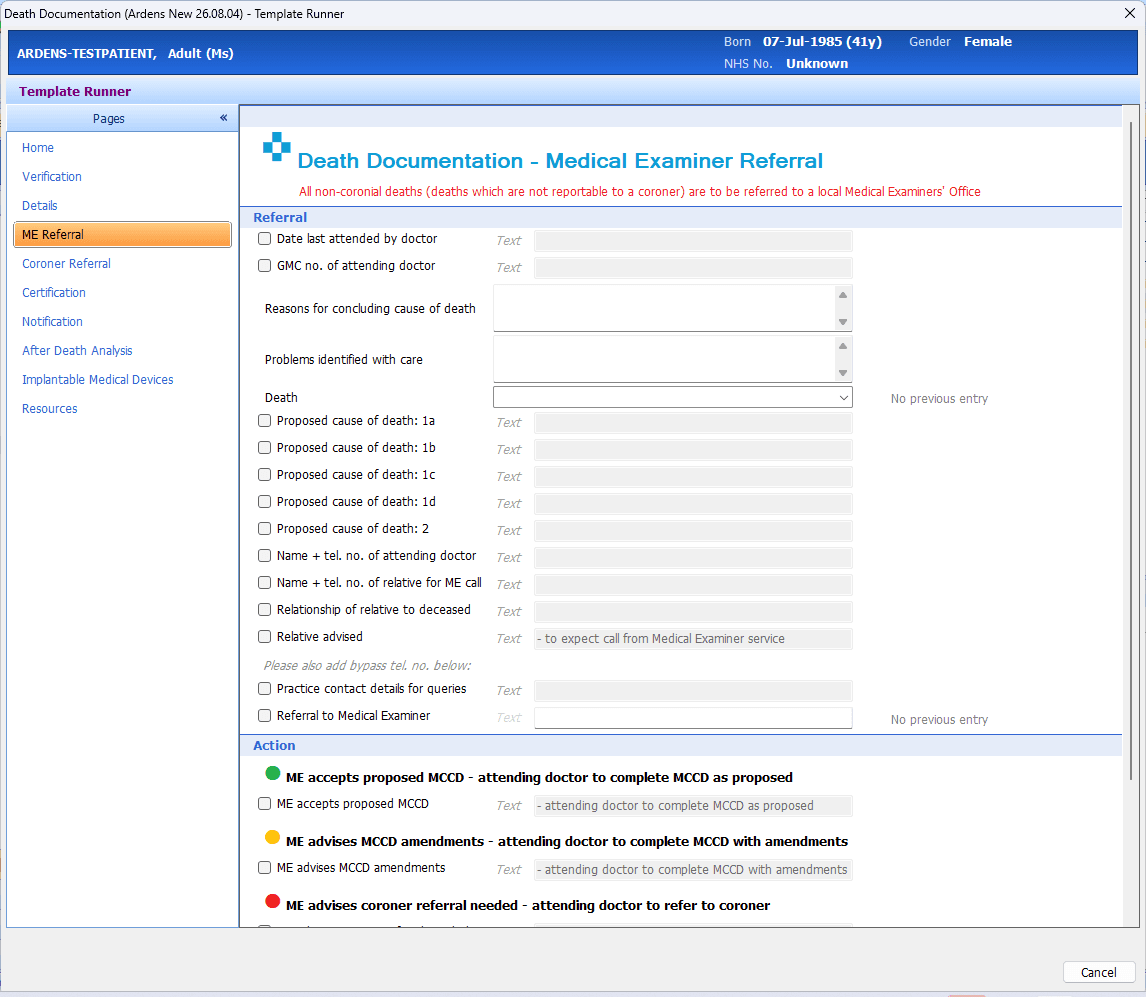The image size is (1146, 997).
Task: Click the scroll-down arrow in the Reasons for concluding cause box
Action: coord(843,322)
